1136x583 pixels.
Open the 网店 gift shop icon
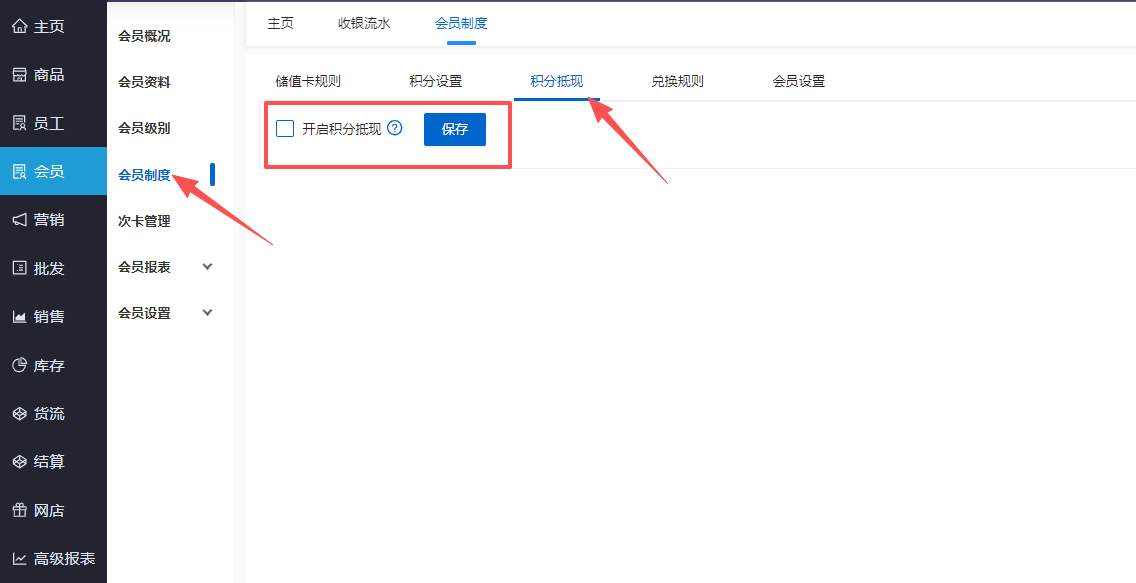[19, 511]
